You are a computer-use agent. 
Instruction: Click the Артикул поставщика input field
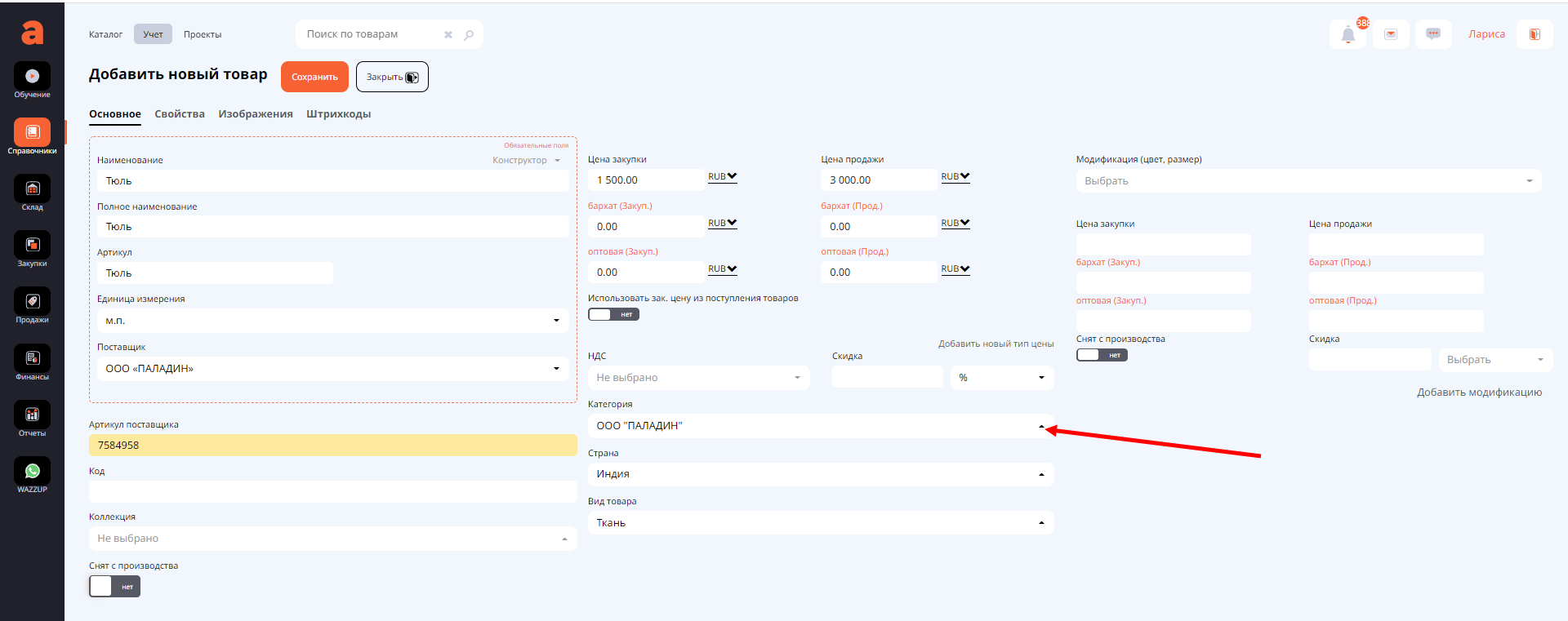pyautogui.click(x=332, y=446)
